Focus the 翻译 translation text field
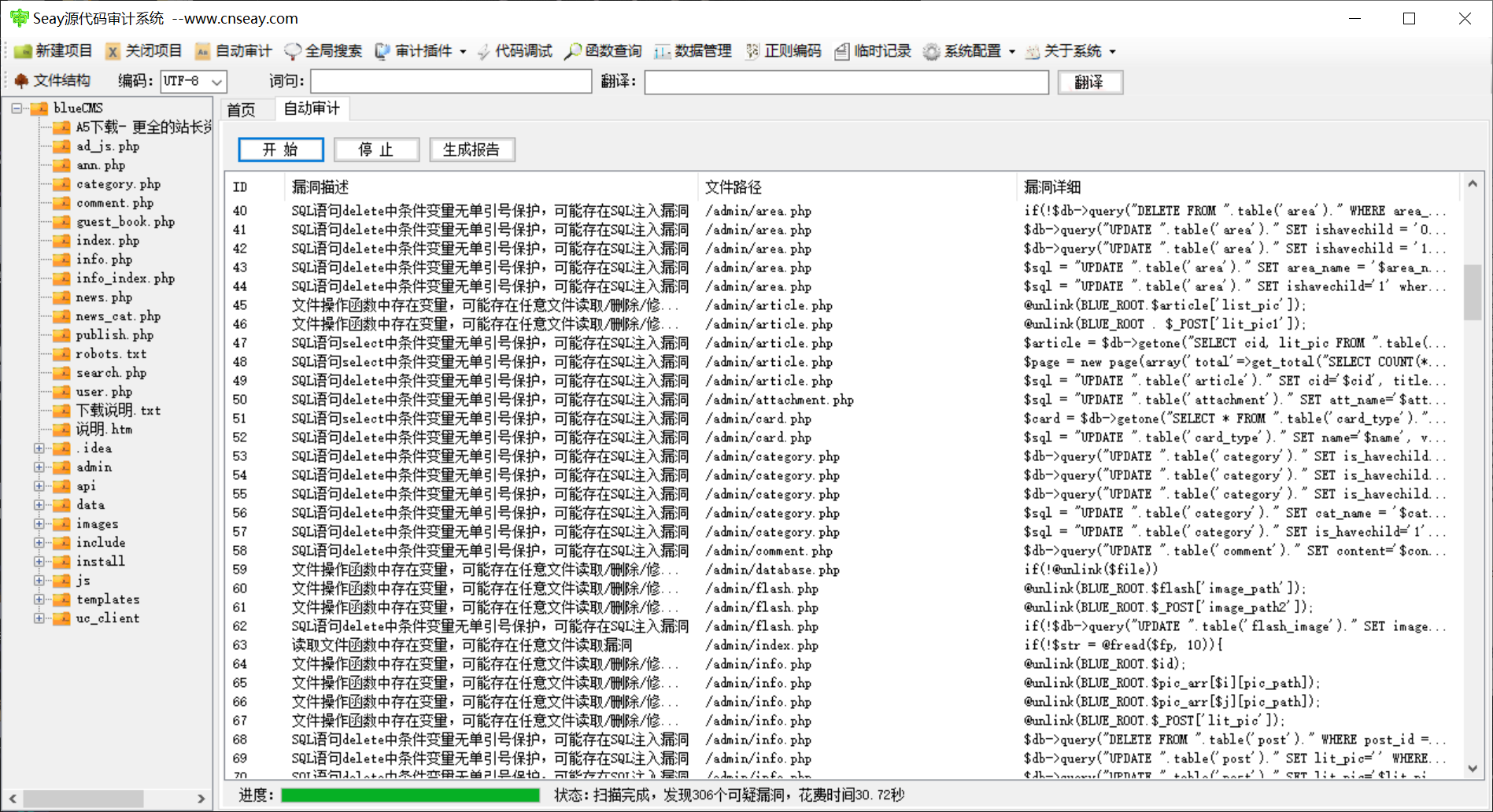 pos(847,82)
